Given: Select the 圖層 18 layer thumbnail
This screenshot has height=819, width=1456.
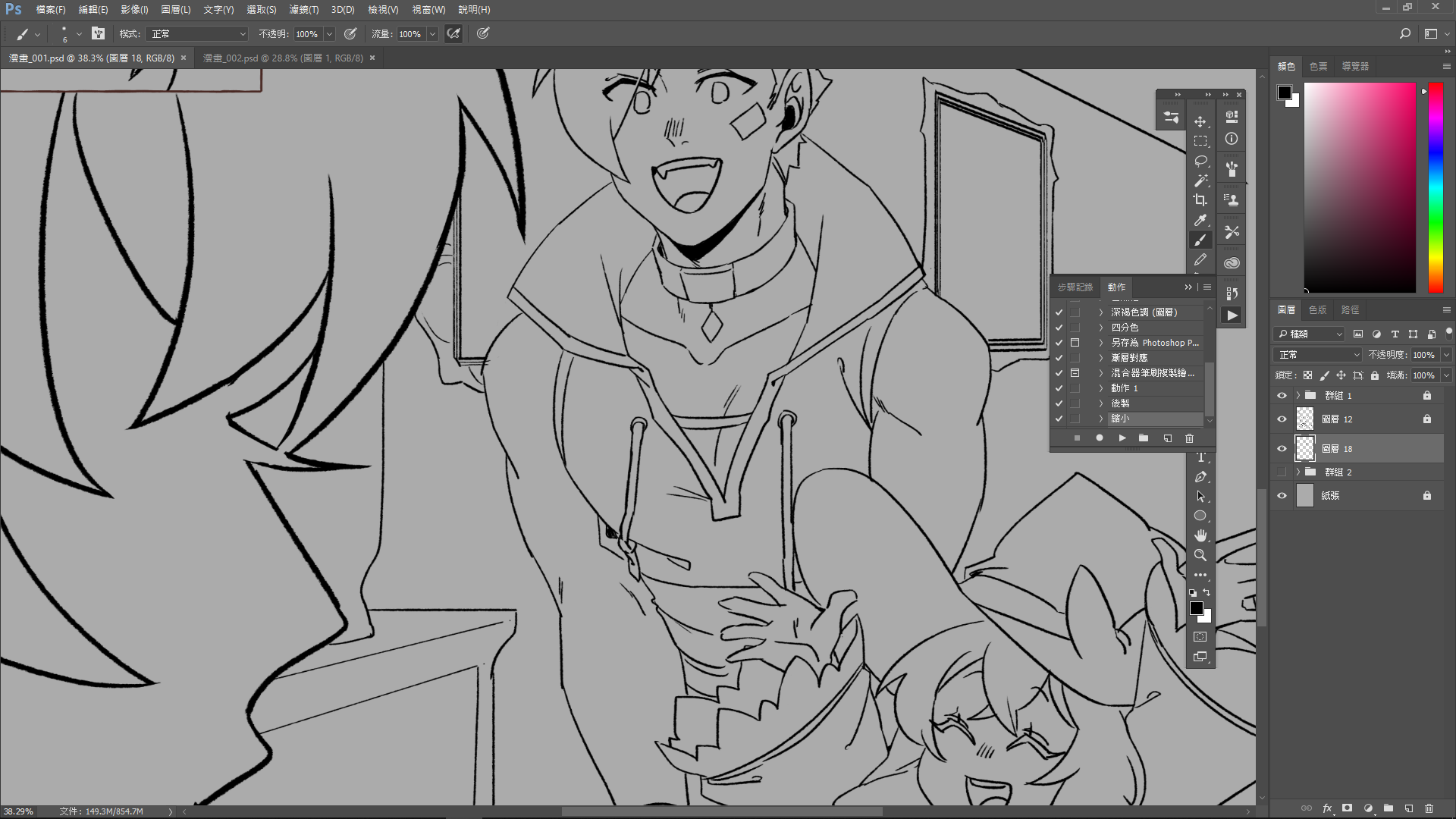Looking at the screenshot, I should pos(1304,449).
